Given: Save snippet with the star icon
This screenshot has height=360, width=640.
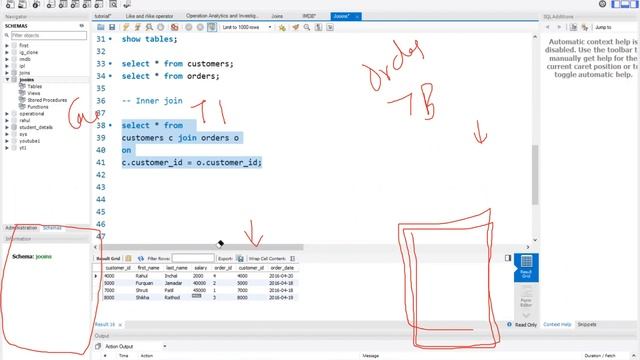Looking at the screenshot, I should click(282, 27).
